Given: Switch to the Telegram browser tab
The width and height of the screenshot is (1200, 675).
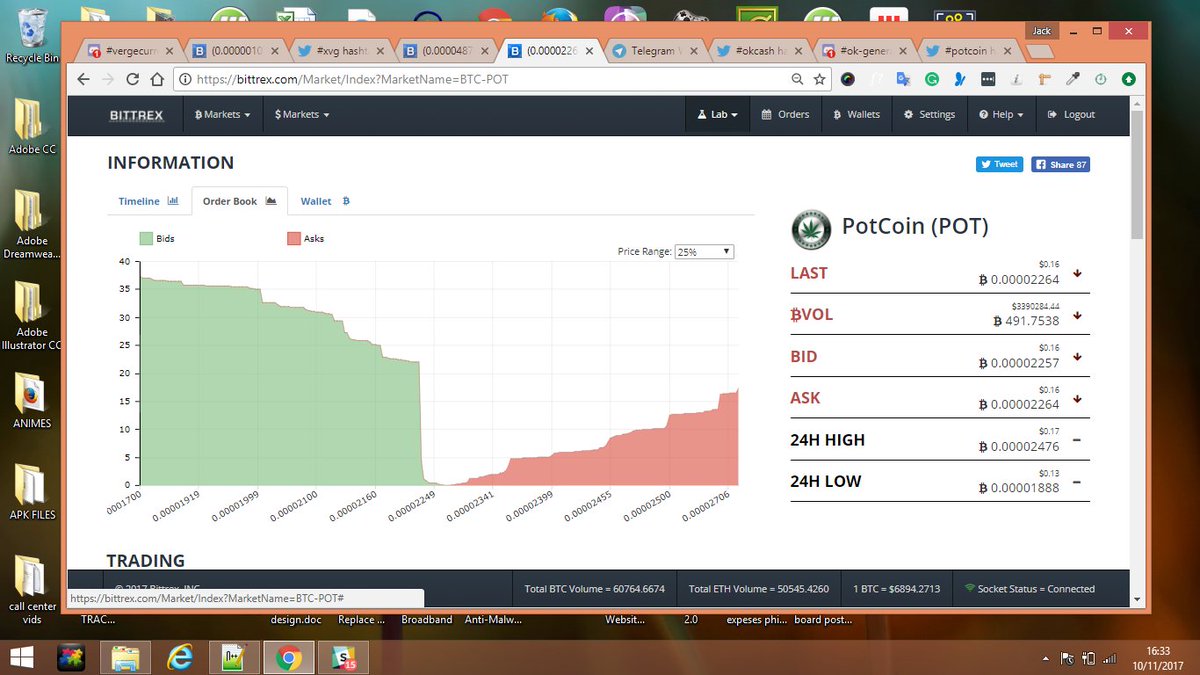Looking at the screenshot, I should coord(654,51).
